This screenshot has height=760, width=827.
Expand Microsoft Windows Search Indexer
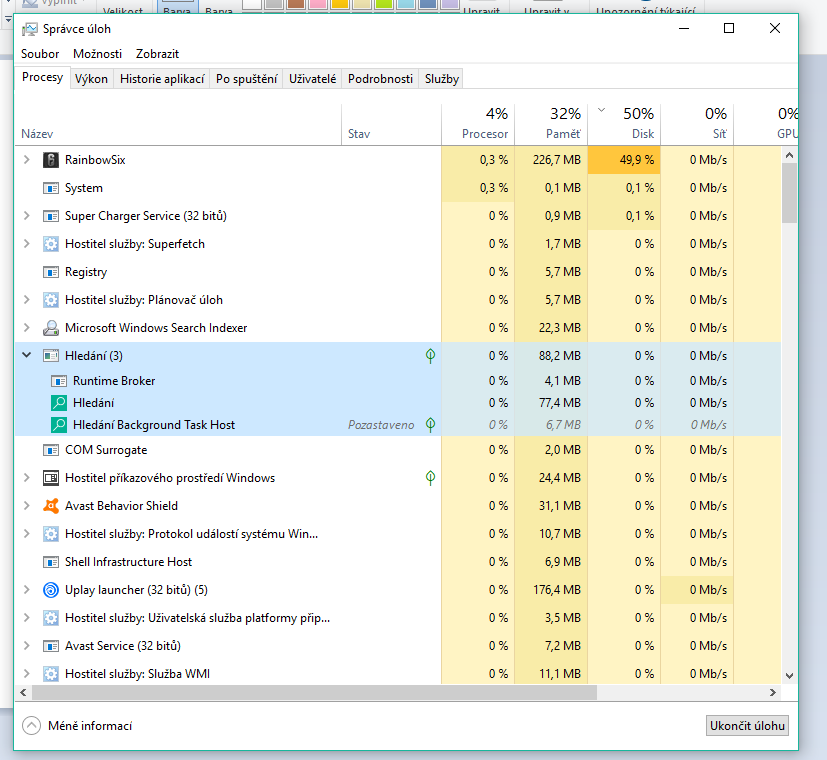(26, 328)
